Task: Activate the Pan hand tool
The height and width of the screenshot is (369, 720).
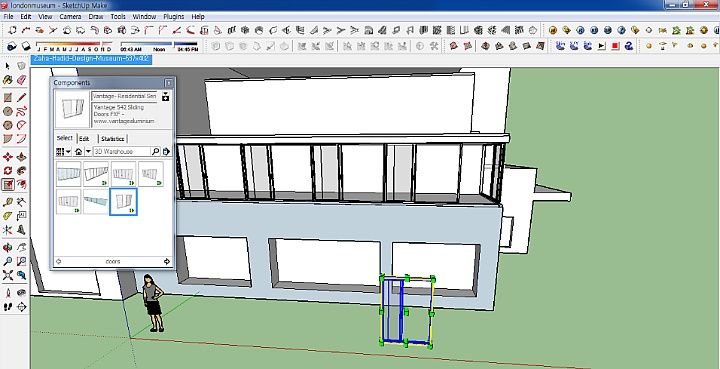Action: [22, 248]
